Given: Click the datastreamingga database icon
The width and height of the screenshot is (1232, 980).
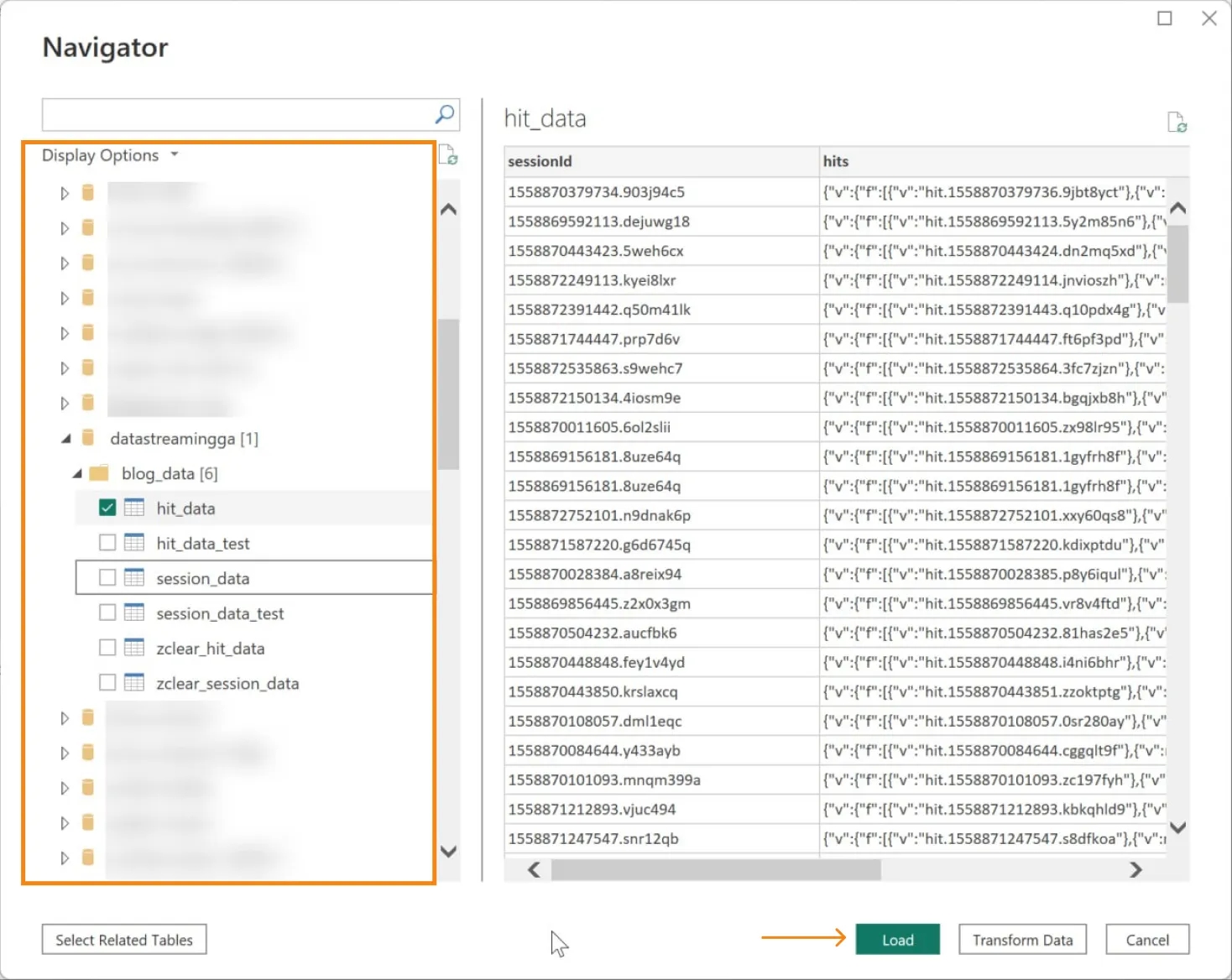Looking at the screenshot, I should (x=88, y=438).
